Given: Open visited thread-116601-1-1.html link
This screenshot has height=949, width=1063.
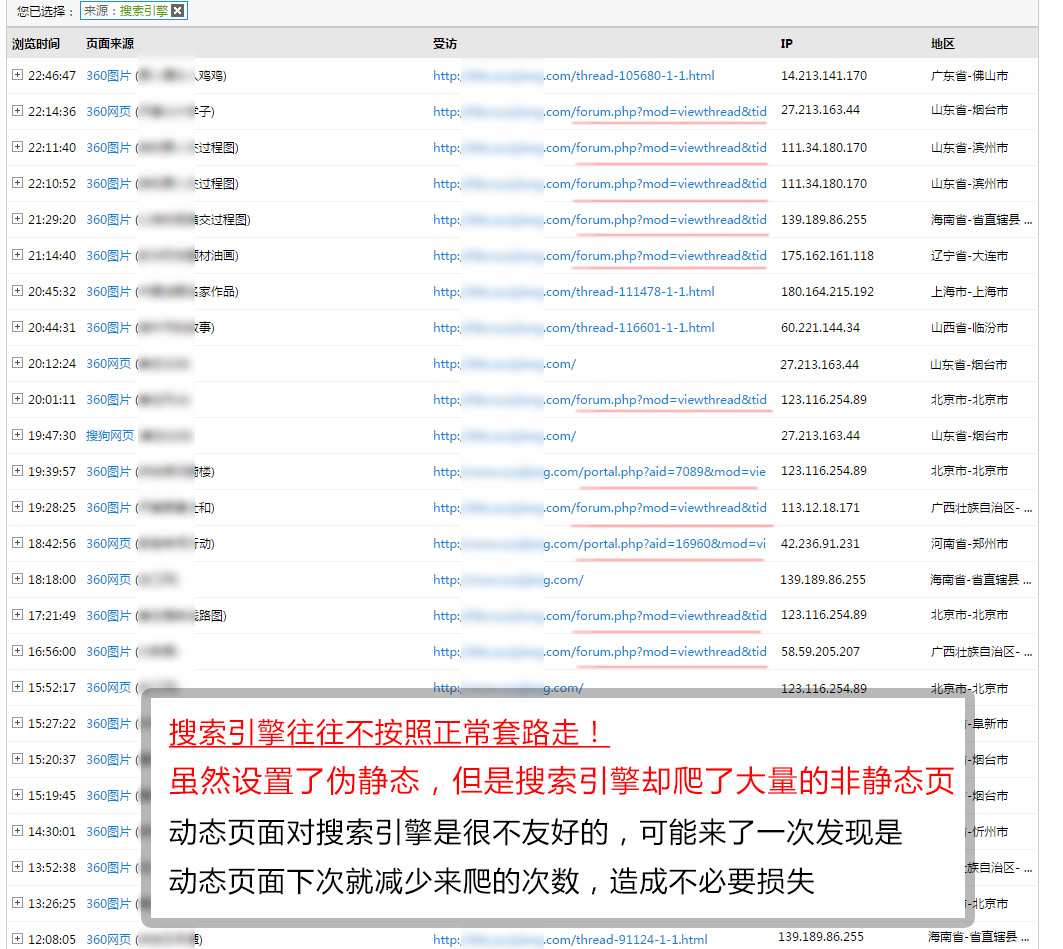Looking at the screenshot, I should pos(574,327).
